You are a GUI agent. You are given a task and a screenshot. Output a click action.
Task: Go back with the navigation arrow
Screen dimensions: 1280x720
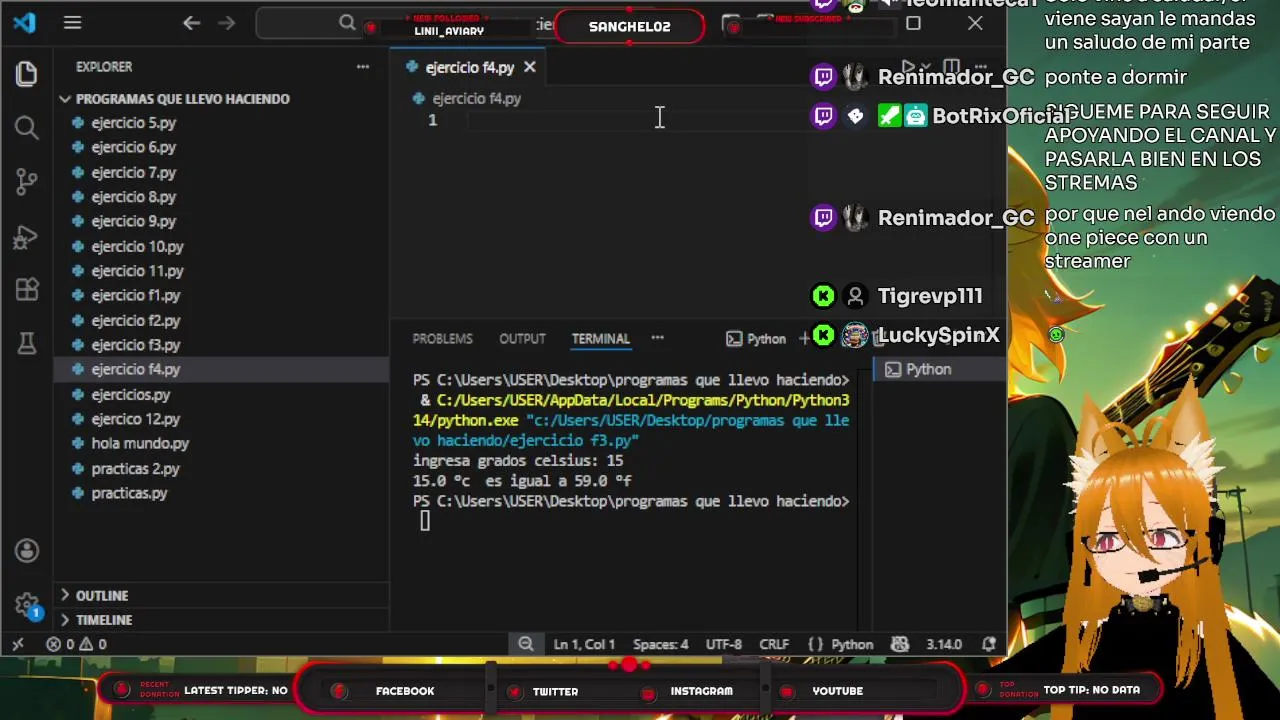coord(191,22)
